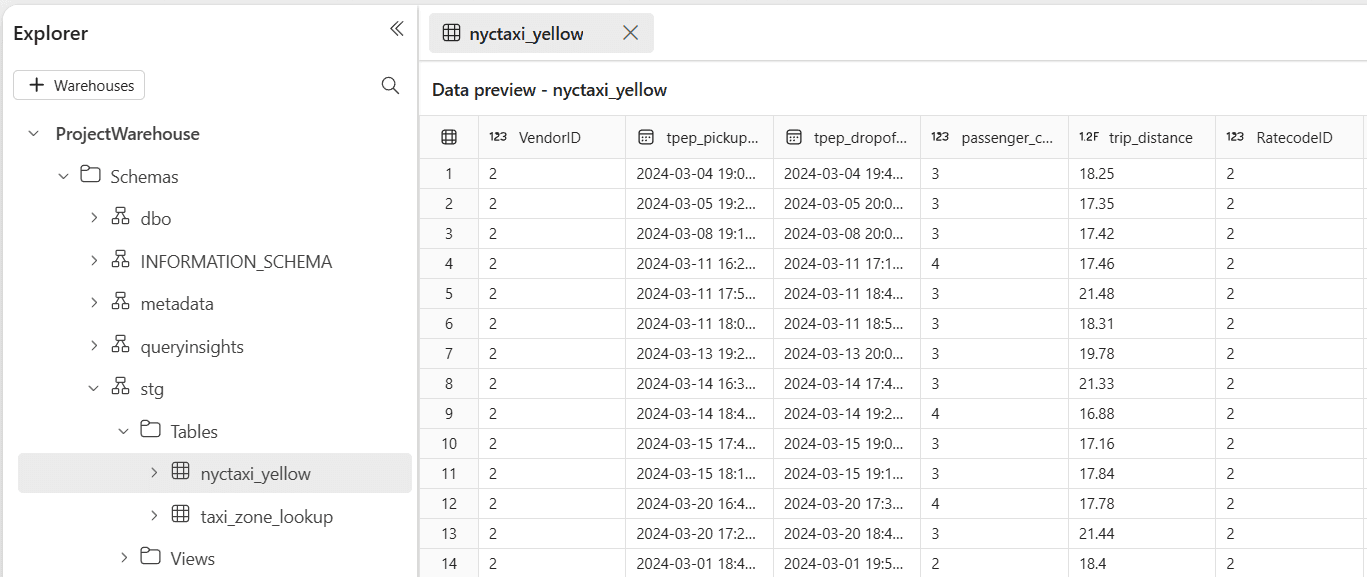Click float type icon on trip_distance column

(x=1089, y=138)
